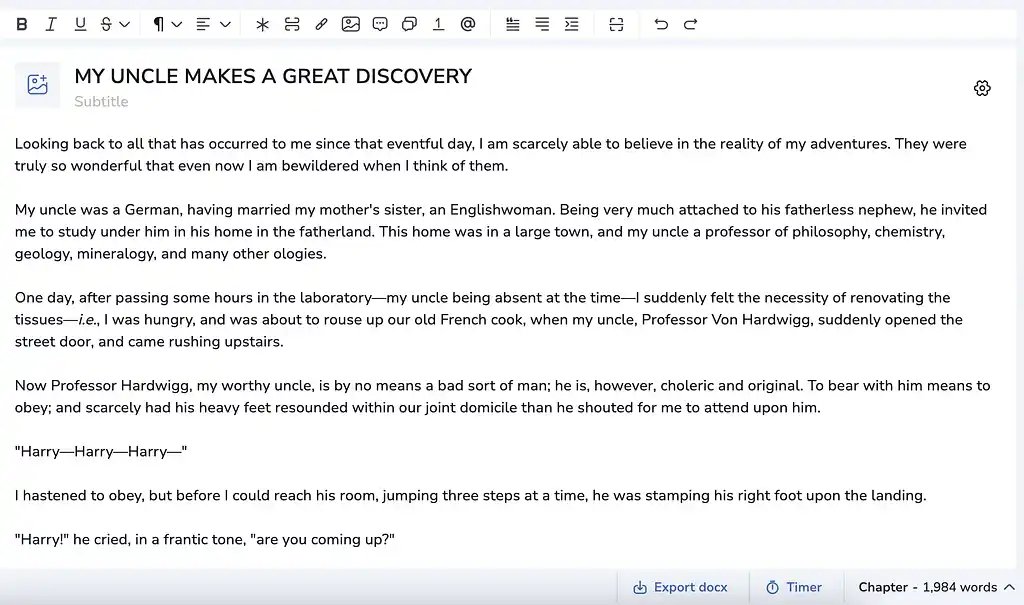The image size is (1024, 605).
Task: Undo the last edit
Action: click(661, 24)
